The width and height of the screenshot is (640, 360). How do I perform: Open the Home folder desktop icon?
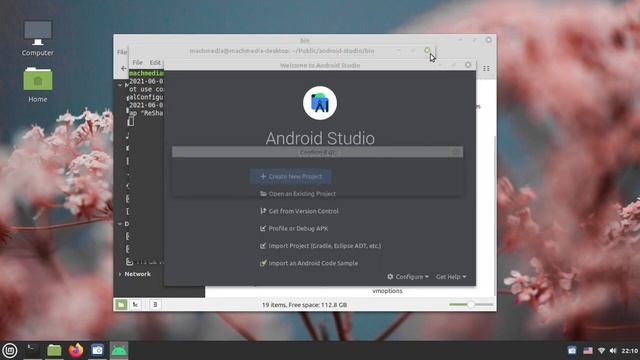(x=38, y=85)
